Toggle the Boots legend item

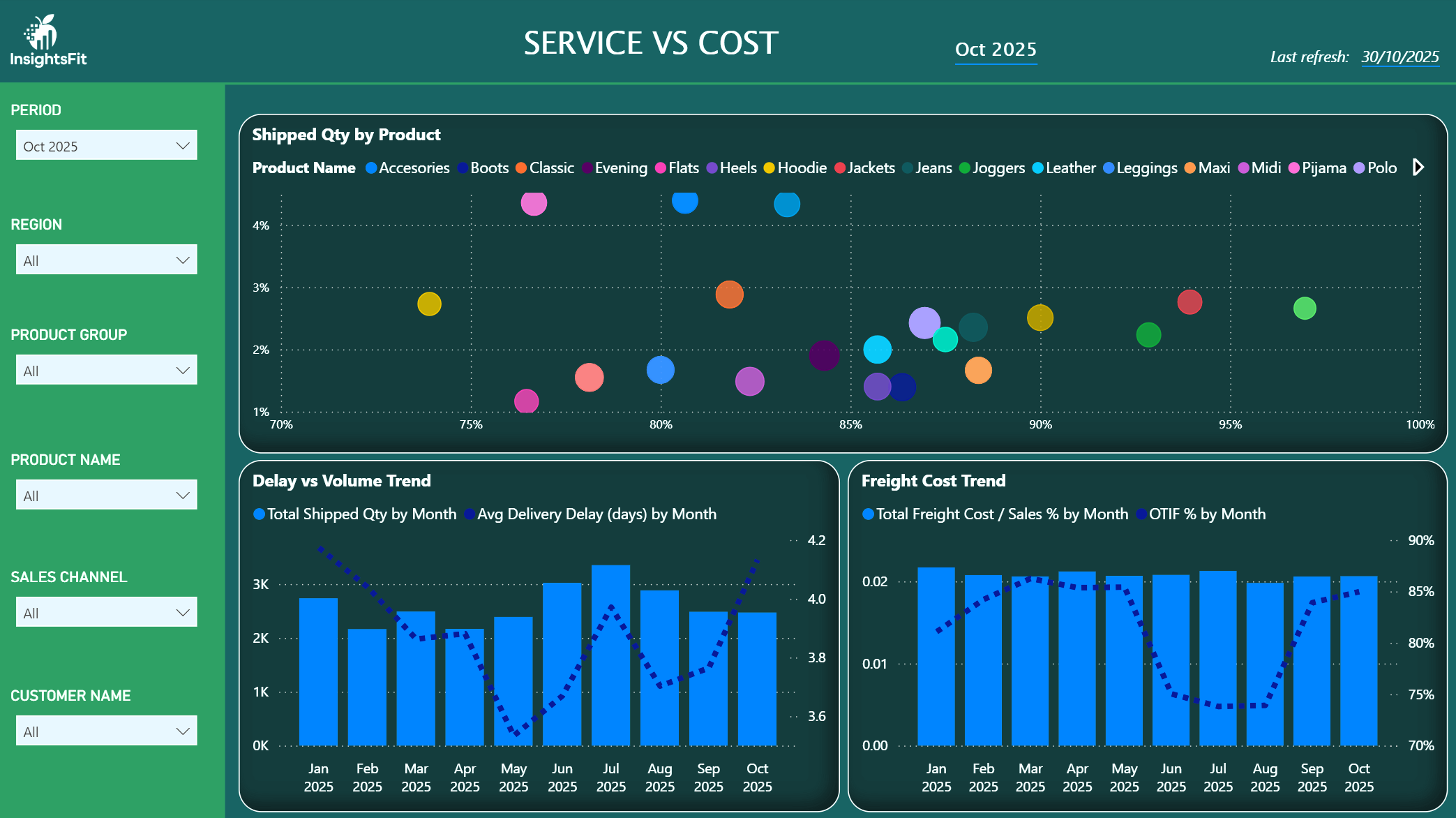click(x=488, y=168)
